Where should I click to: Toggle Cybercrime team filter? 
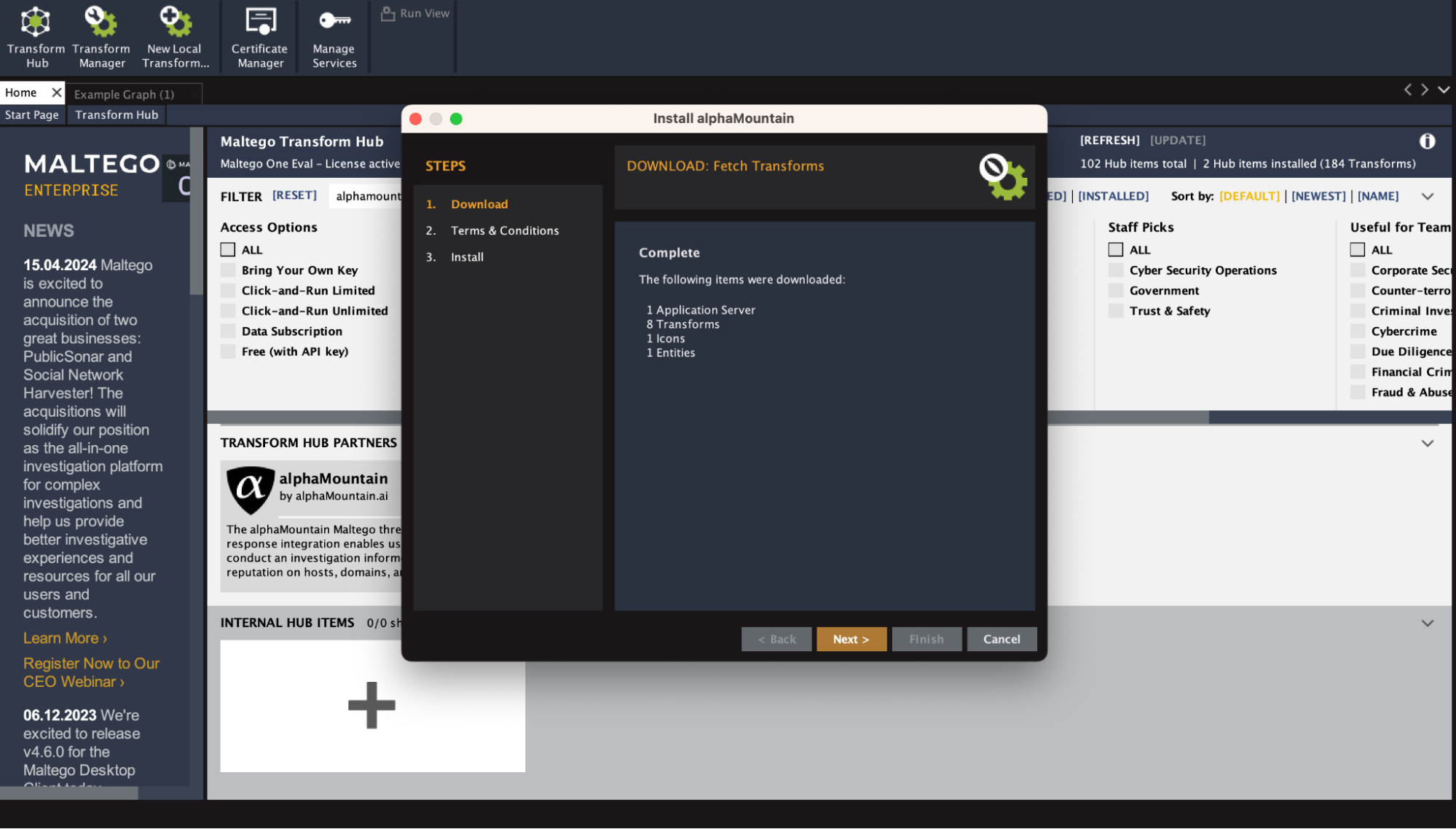click(1357, 331)
